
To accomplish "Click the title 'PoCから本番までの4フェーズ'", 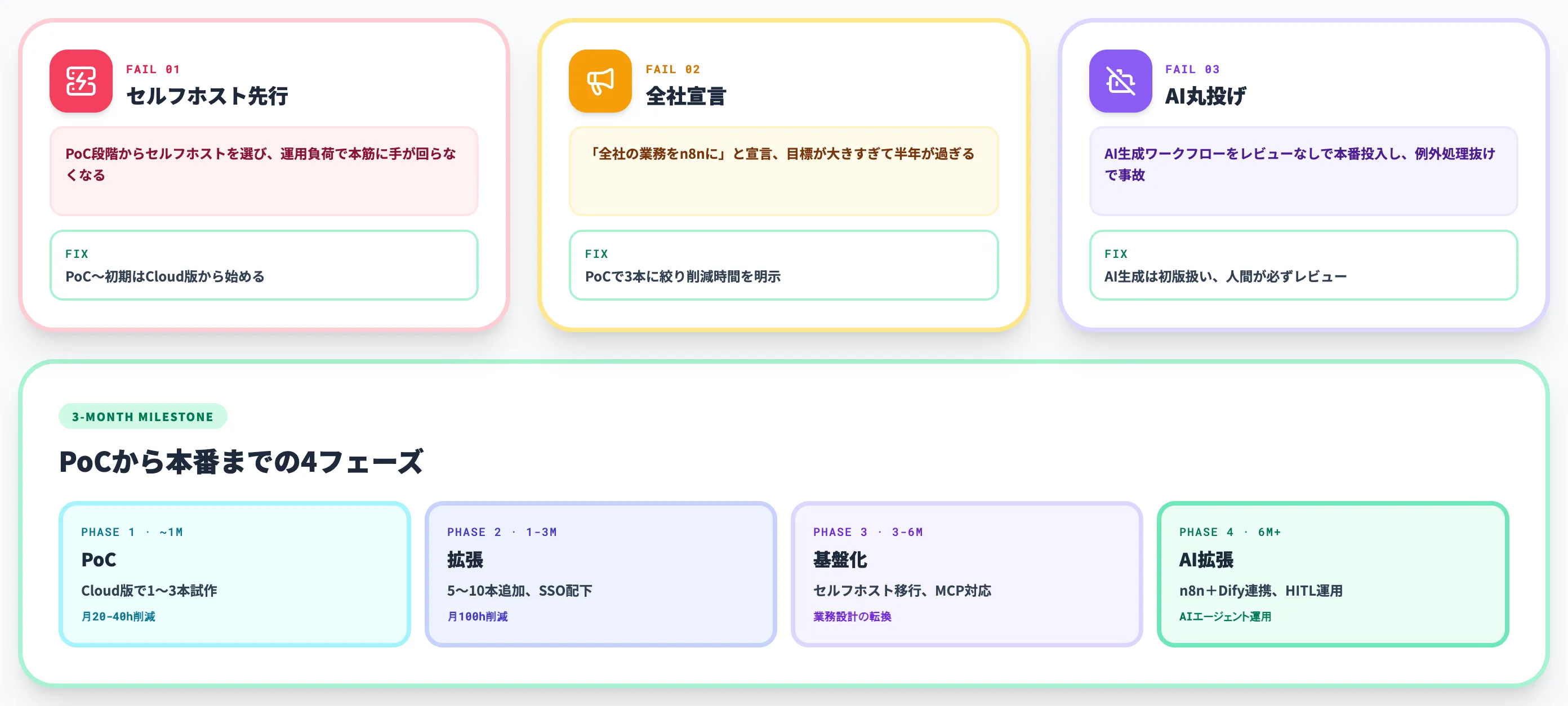I will pos(241,461).
